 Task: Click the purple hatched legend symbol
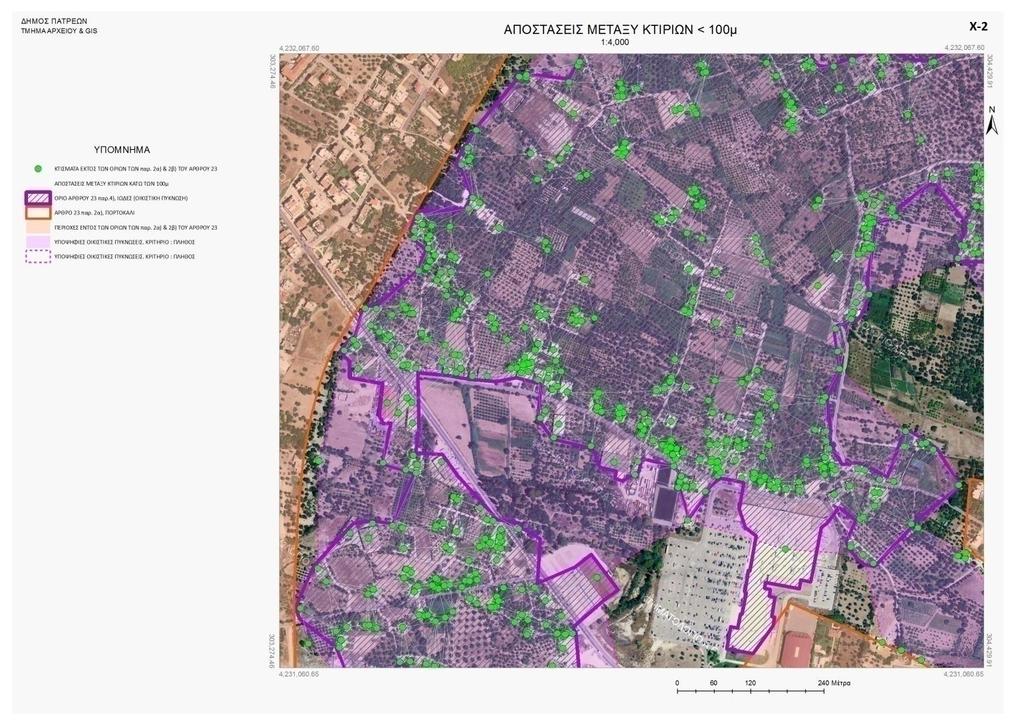(x=38, y=198)
